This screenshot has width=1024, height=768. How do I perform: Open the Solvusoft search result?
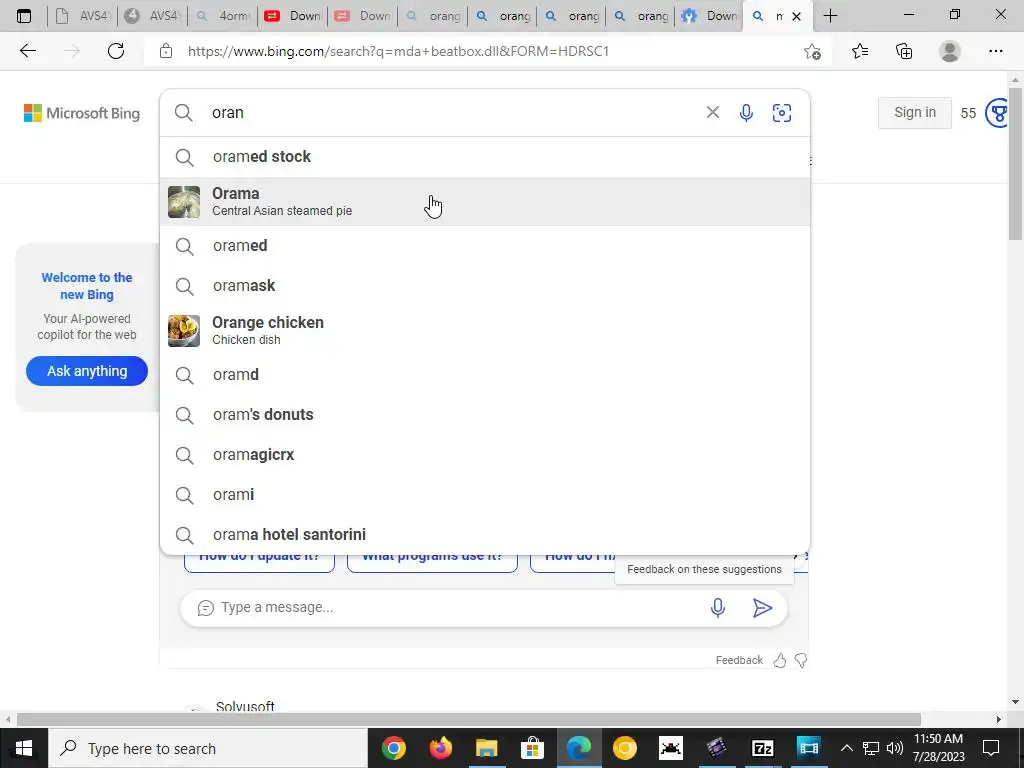245,707
